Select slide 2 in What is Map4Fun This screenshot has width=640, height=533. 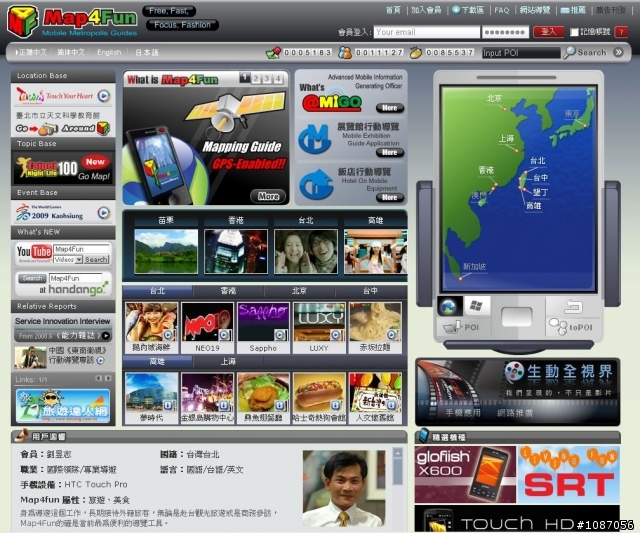(x=256, y=78)
